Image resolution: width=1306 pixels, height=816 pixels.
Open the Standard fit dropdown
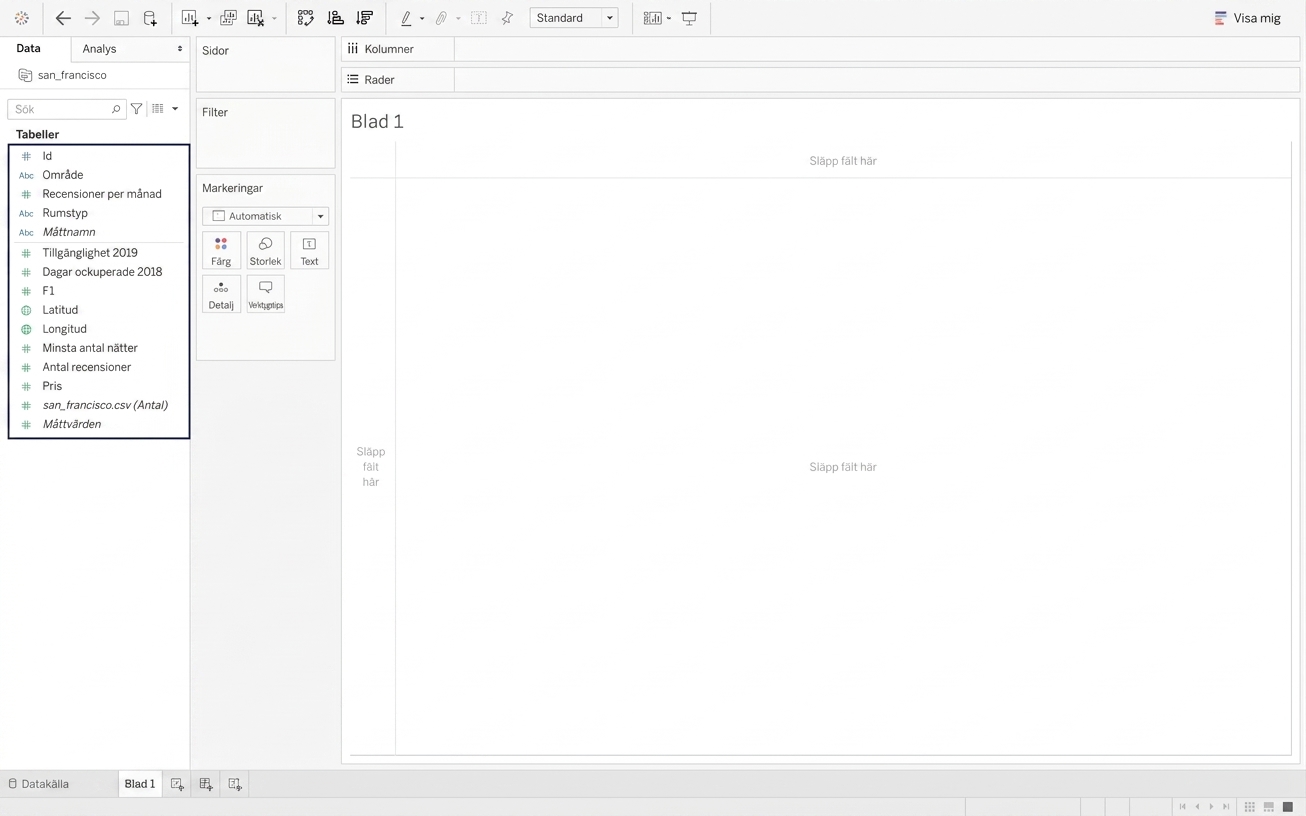point(574,18)
